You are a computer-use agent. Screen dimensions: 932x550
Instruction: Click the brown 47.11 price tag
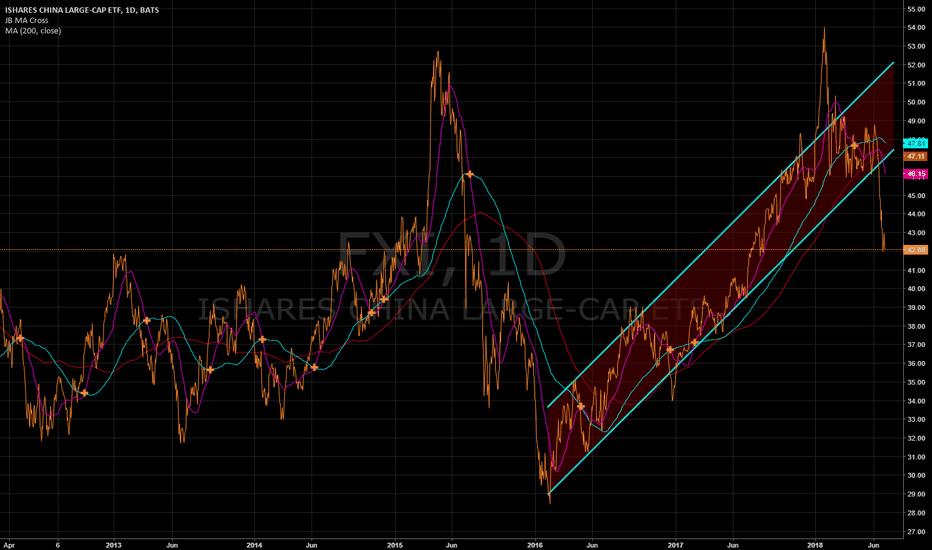coord(915,156)
